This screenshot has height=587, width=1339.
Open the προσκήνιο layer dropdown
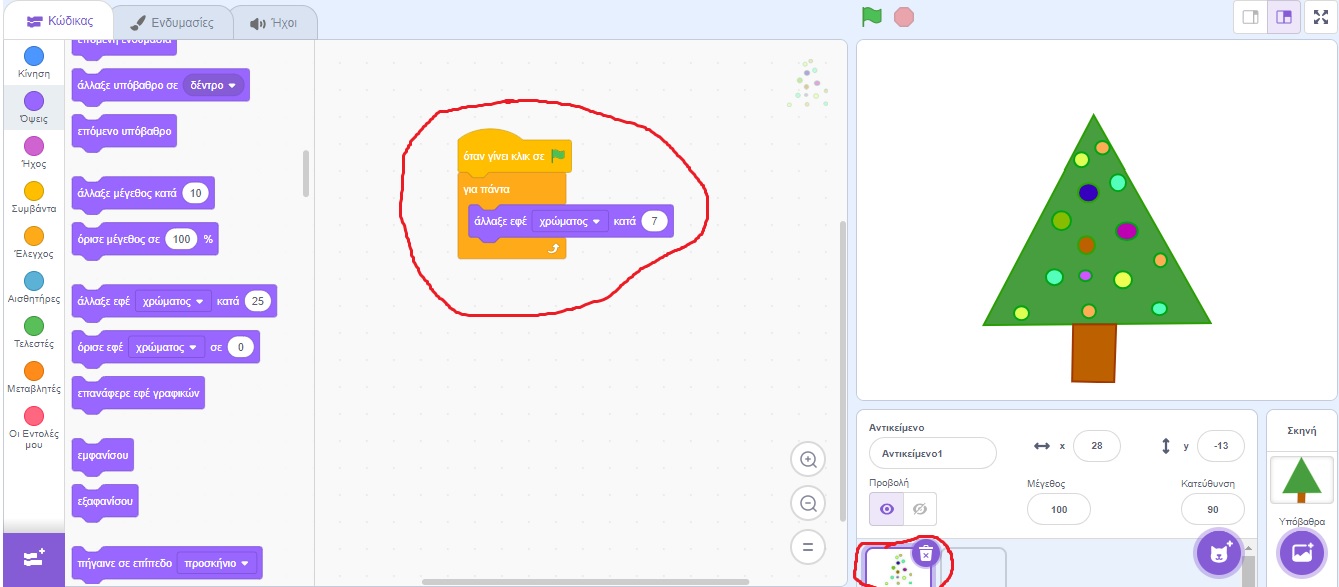tap(217, 564)
